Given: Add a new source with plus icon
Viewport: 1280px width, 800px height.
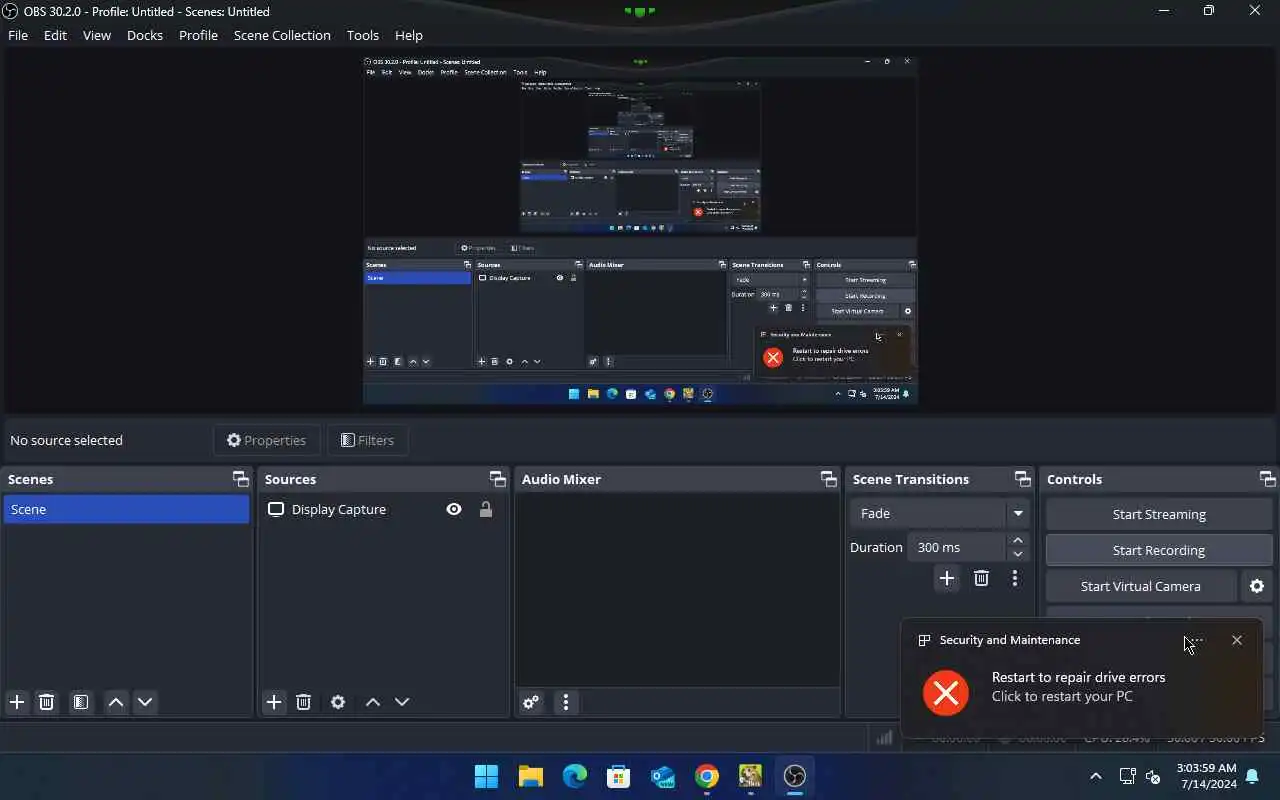Looking at the screenshot, I should coord(274,702).
